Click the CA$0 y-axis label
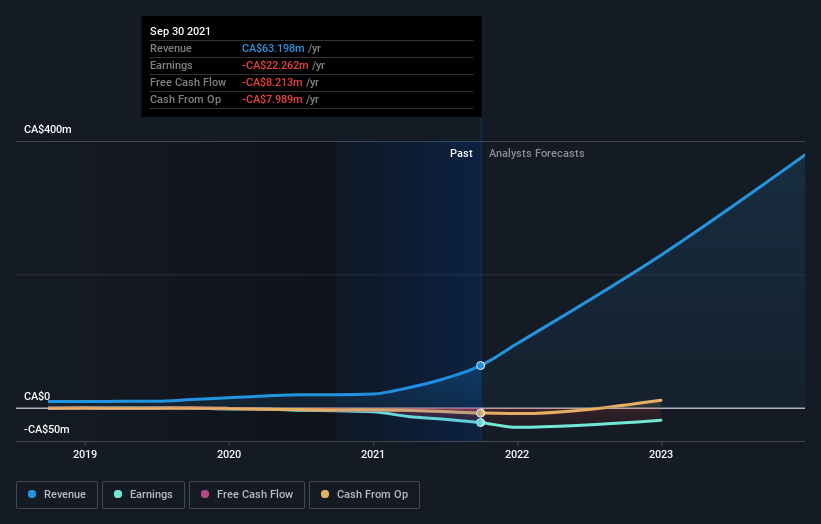This screenshot has height=524, width=821. [37, 396]
